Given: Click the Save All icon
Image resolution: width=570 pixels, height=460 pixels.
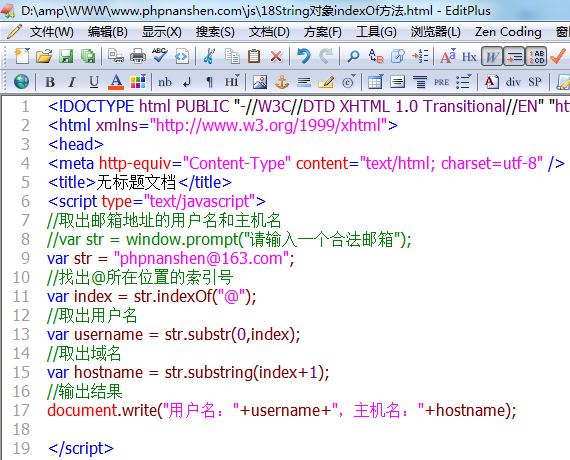Looking at the screenshot, I should click(x=88, y=56).
